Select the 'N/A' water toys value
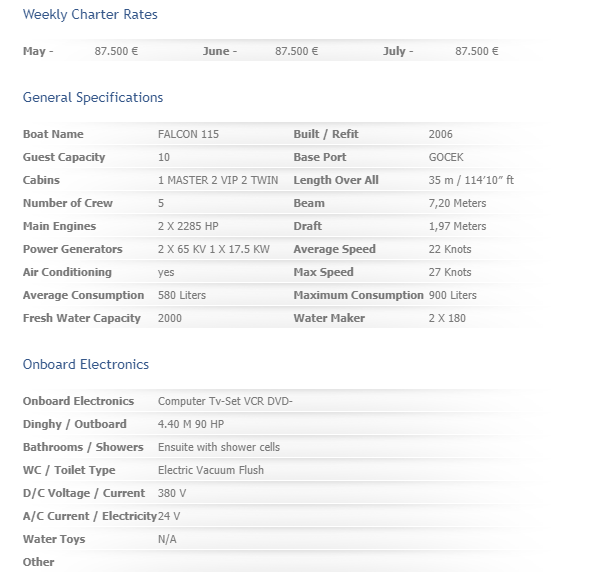 point(167,539)
